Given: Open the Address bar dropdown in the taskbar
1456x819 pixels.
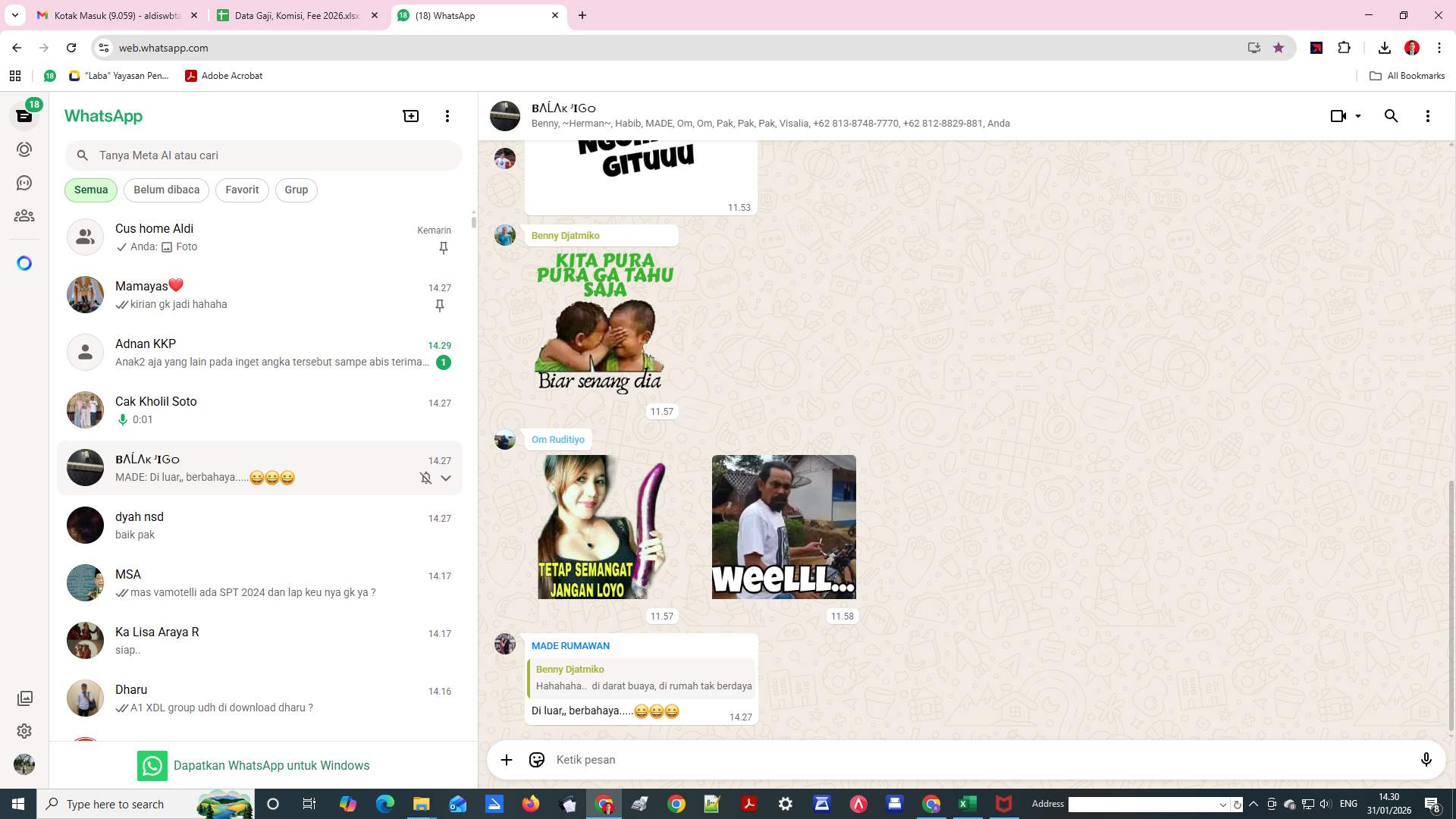Looking at the screenshot, I should pos(1224,804).
